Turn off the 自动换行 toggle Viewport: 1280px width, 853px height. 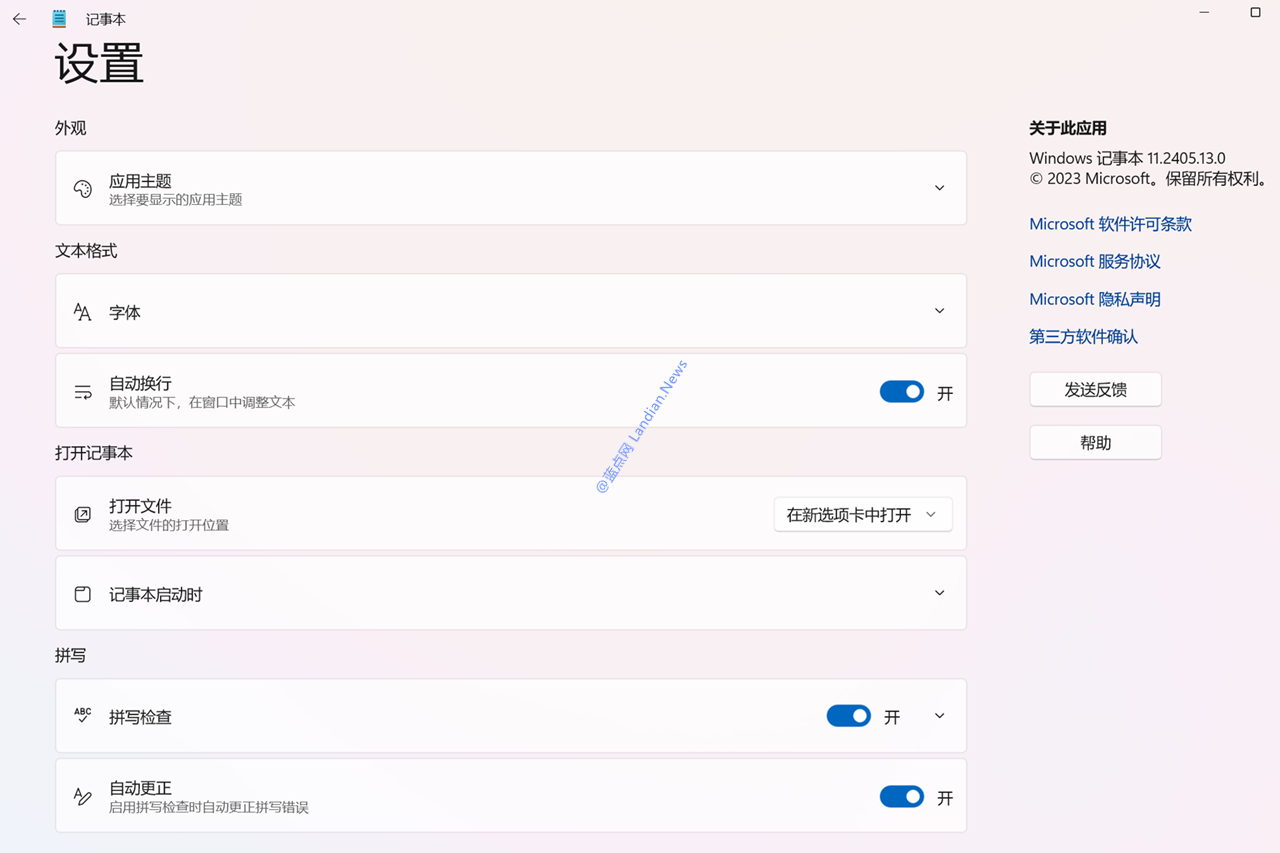click(902, 392)
